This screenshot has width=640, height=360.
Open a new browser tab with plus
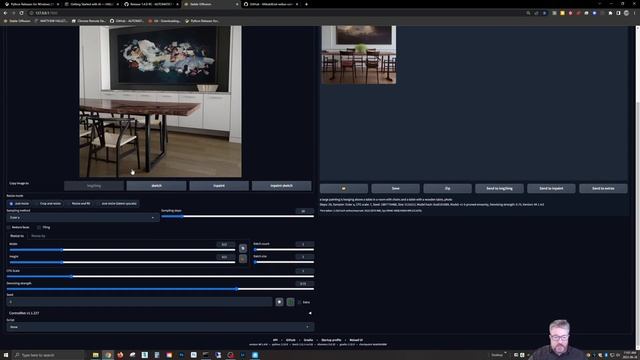point(307,4)
